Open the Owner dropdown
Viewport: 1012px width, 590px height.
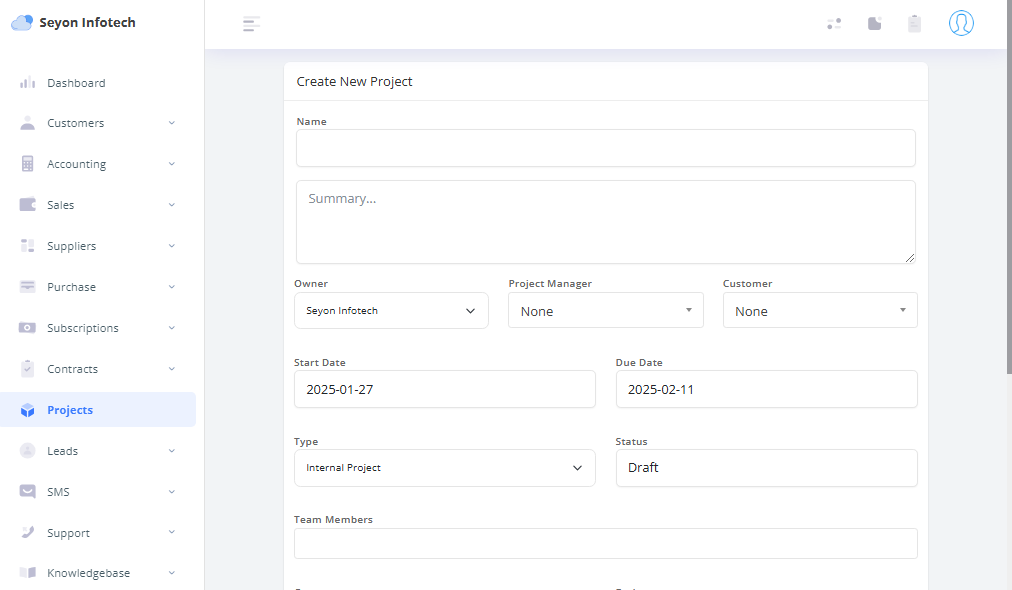391,311
